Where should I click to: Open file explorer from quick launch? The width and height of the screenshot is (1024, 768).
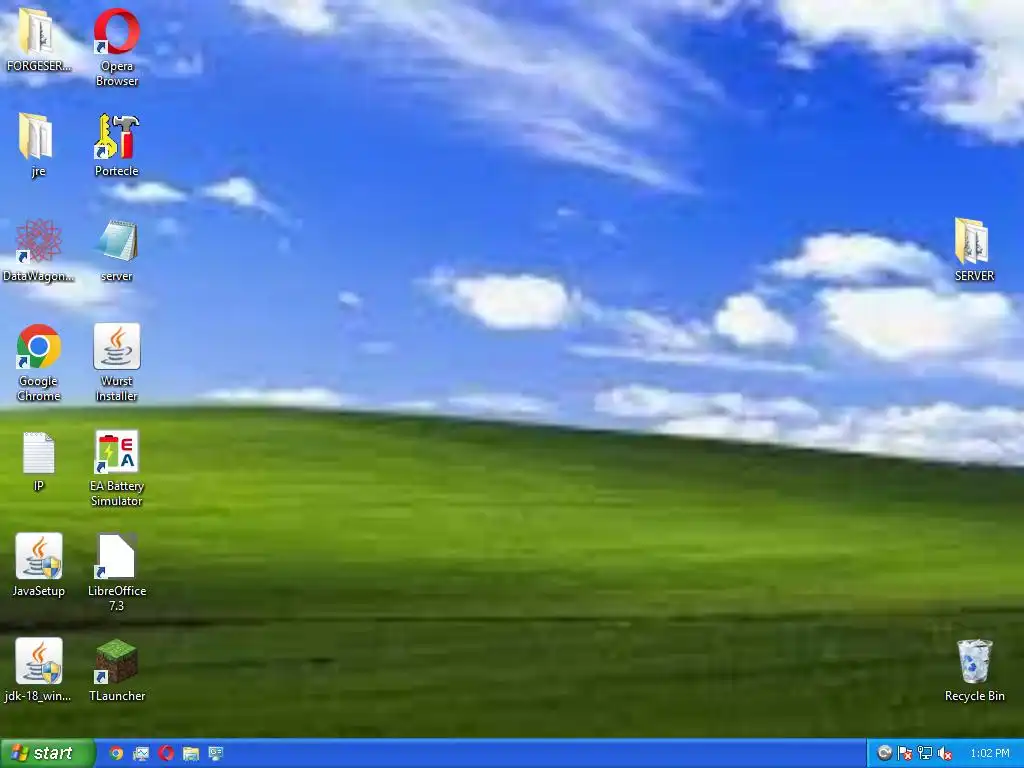click(191, 753)
